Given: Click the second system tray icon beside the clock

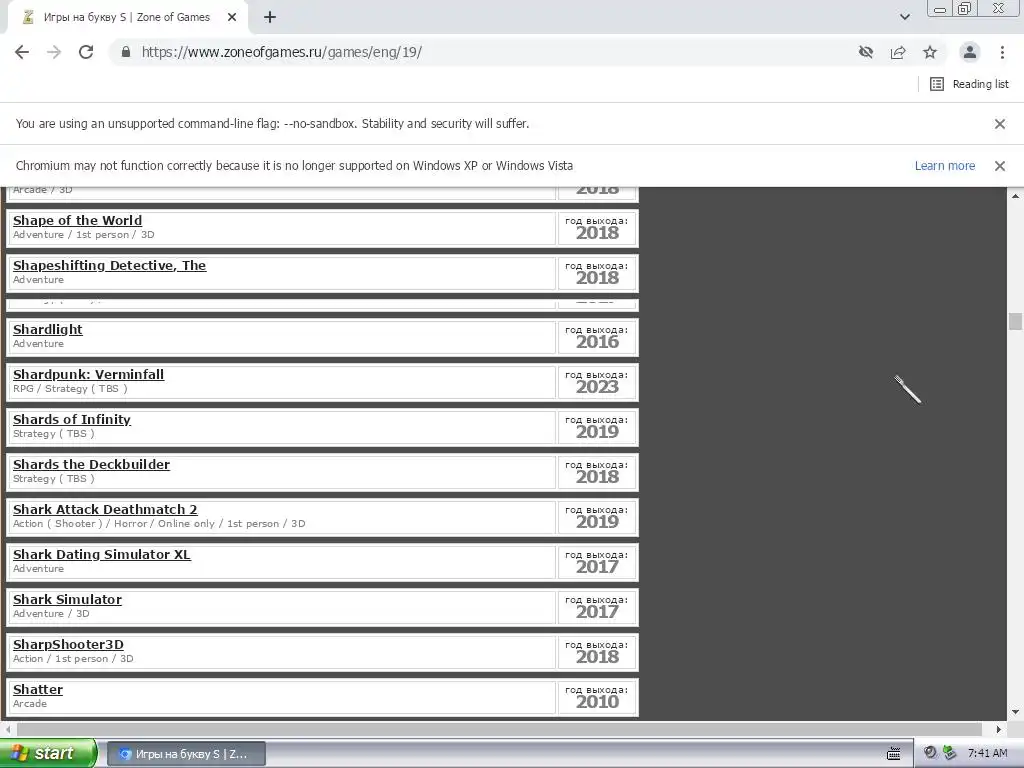Looking at the screenshot, I should coord(950,753).
